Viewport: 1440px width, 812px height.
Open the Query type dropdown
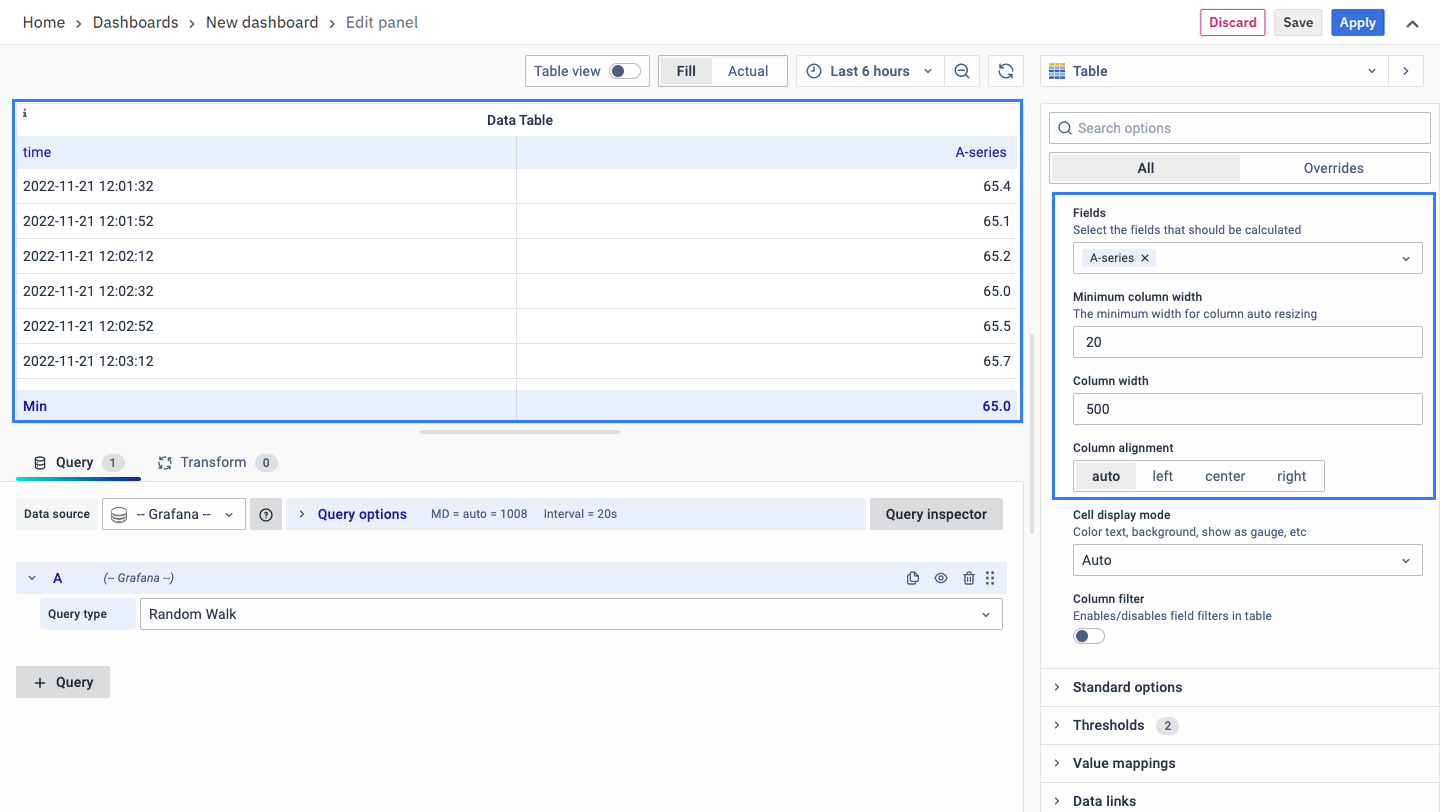tap(570, 614)
